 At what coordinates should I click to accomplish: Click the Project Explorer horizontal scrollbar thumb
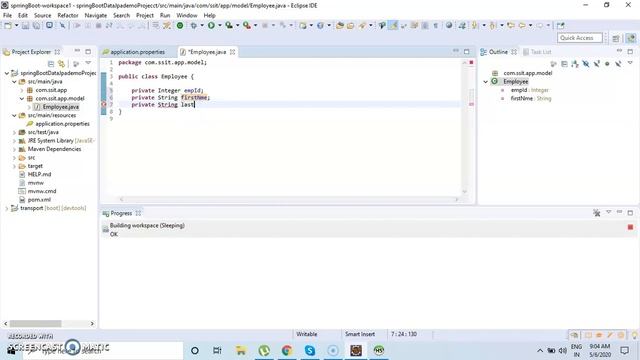36,323
